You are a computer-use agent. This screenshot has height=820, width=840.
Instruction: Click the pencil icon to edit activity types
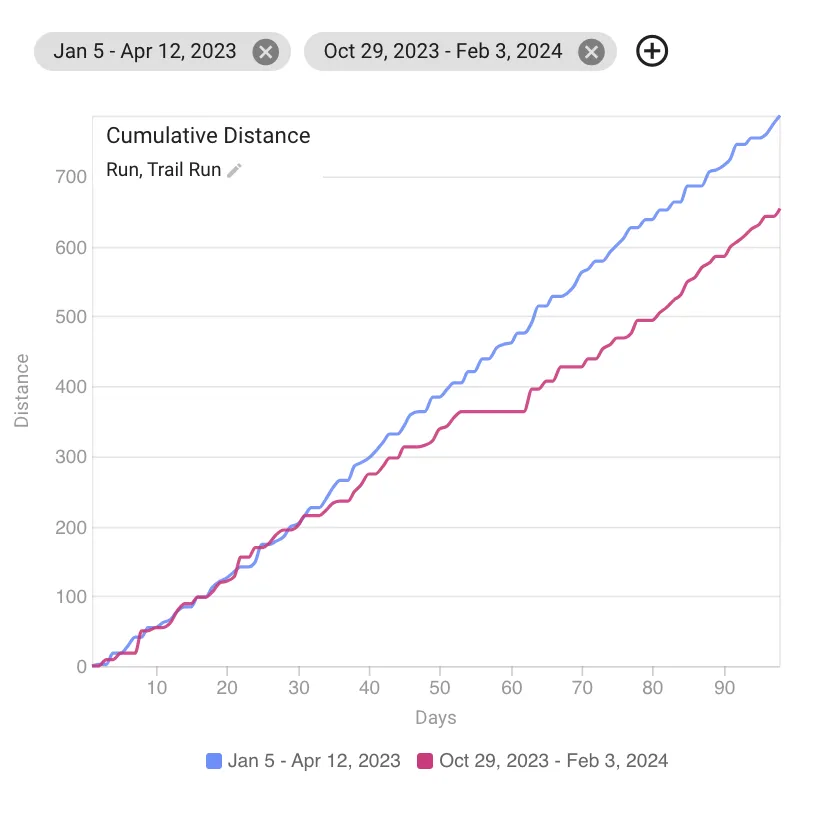click(x=234, y=170)
